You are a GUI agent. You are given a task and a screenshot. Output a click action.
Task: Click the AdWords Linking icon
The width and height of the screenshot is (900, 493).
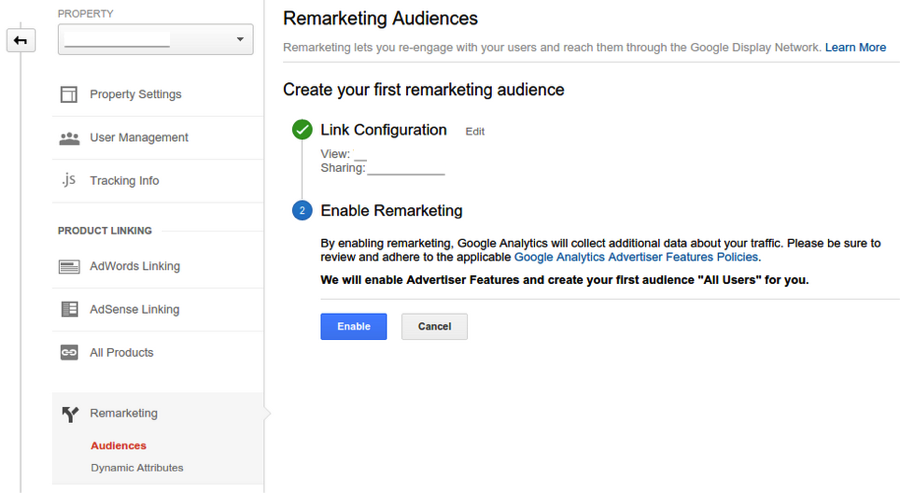(69, 266)
